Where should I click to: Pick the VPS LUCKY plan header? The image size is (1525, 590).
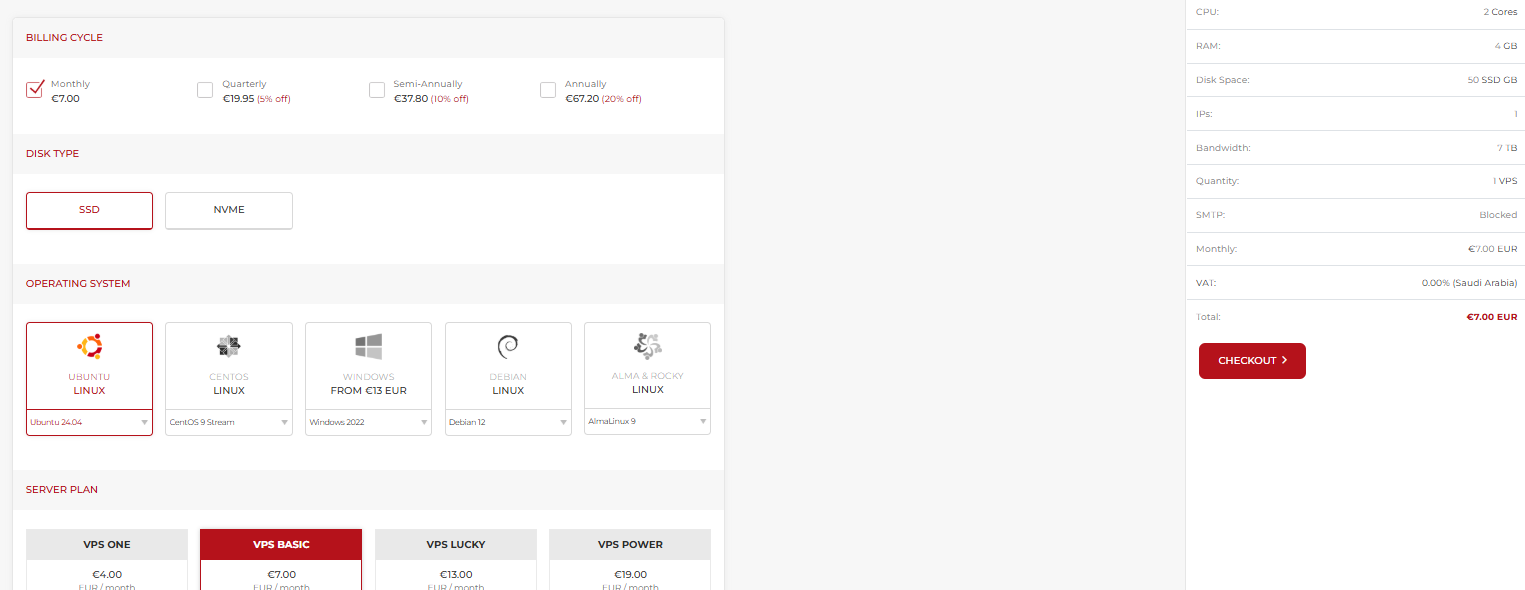coord(456,545)
